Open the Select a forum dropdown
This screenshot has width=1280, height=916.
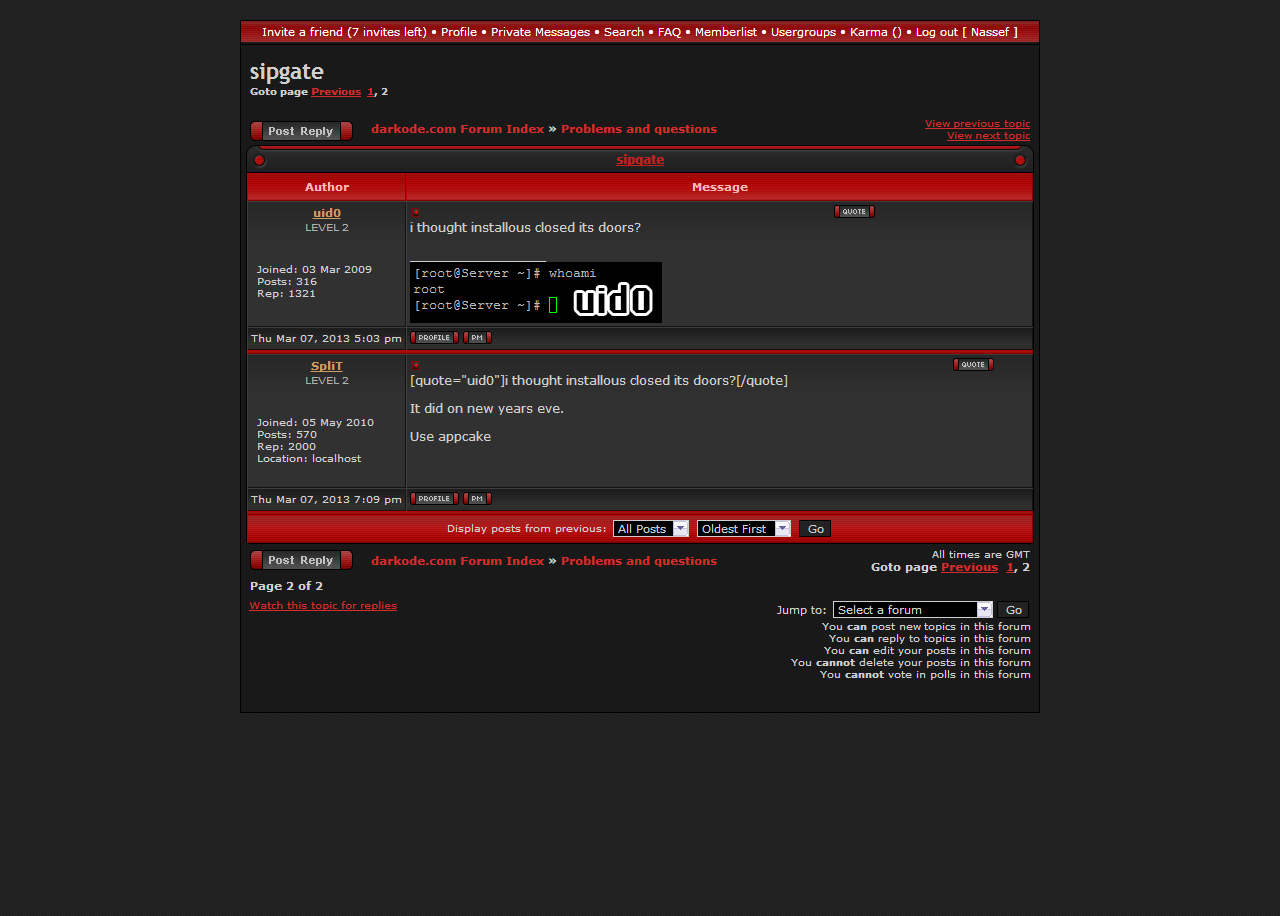coord(912,610)
